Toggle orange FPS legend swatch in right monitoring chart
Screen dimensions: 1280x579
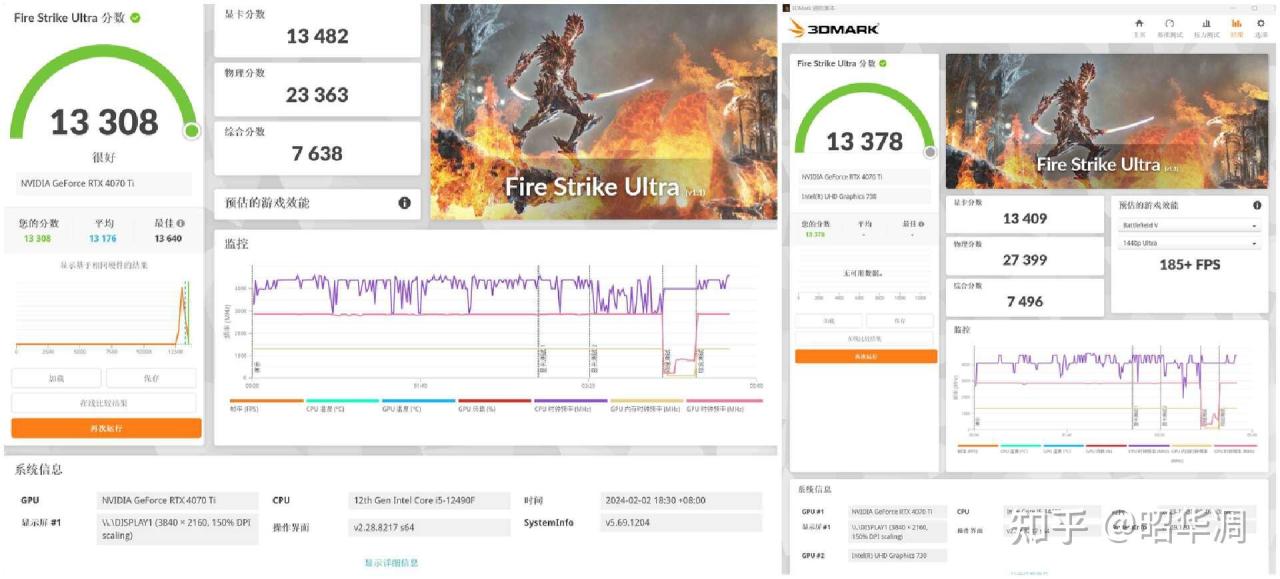pyautogui.click(x=978, y=446)
